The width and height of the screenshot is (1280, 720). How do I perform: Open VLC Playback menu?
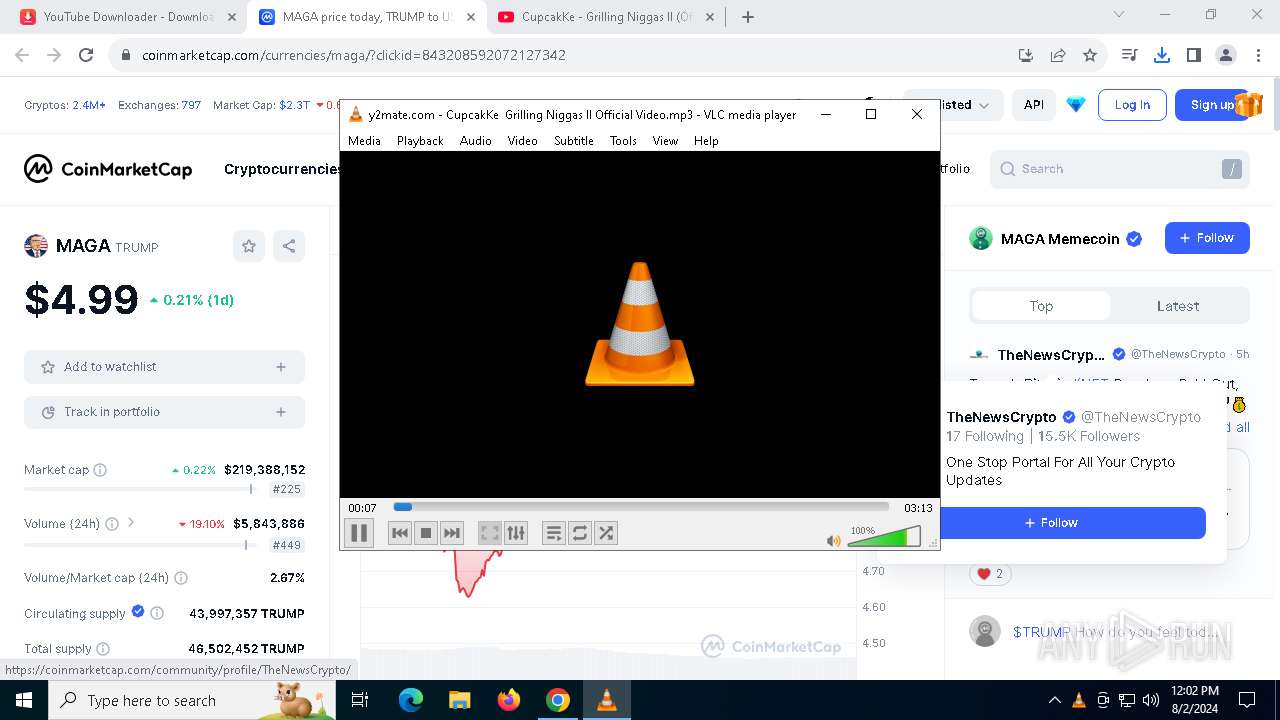420,141
